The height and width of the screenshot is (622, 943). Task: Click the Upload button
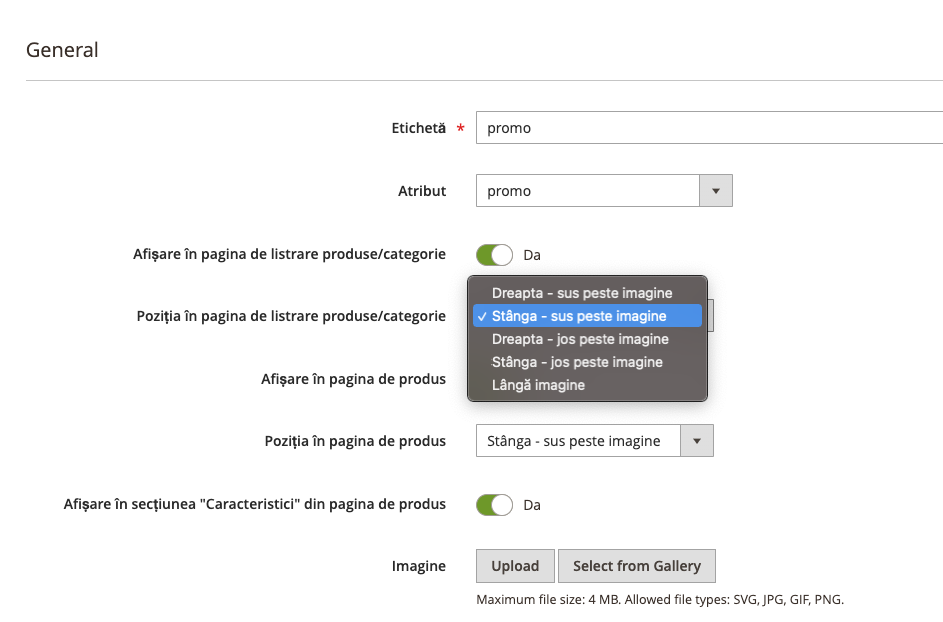(515, 566)
